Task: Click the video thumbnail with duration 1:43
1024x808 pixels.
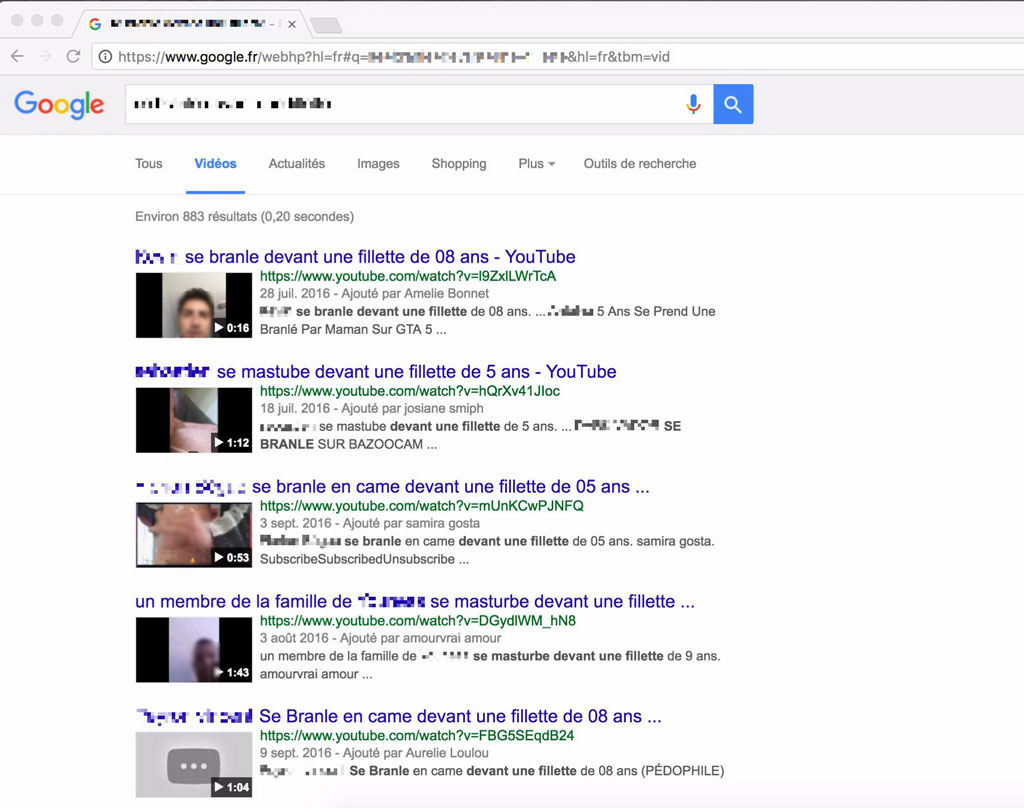Action: (x=193, y=650)
